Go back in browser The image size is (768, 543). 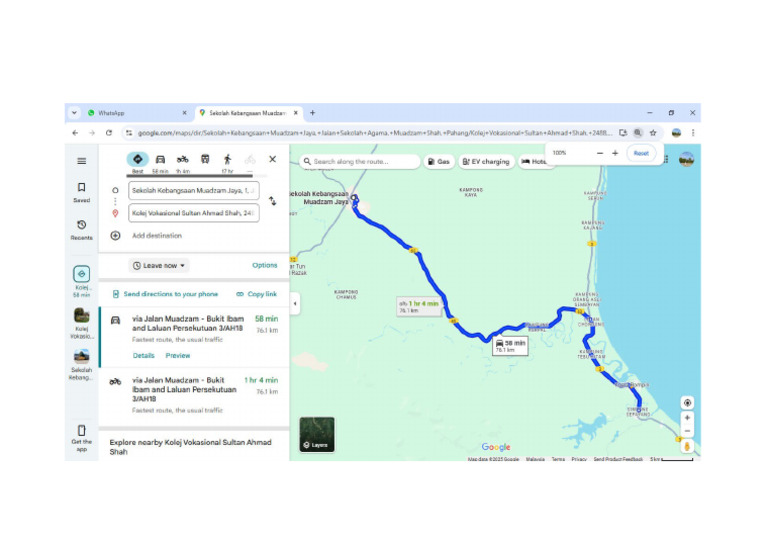[x=75, y=133]
